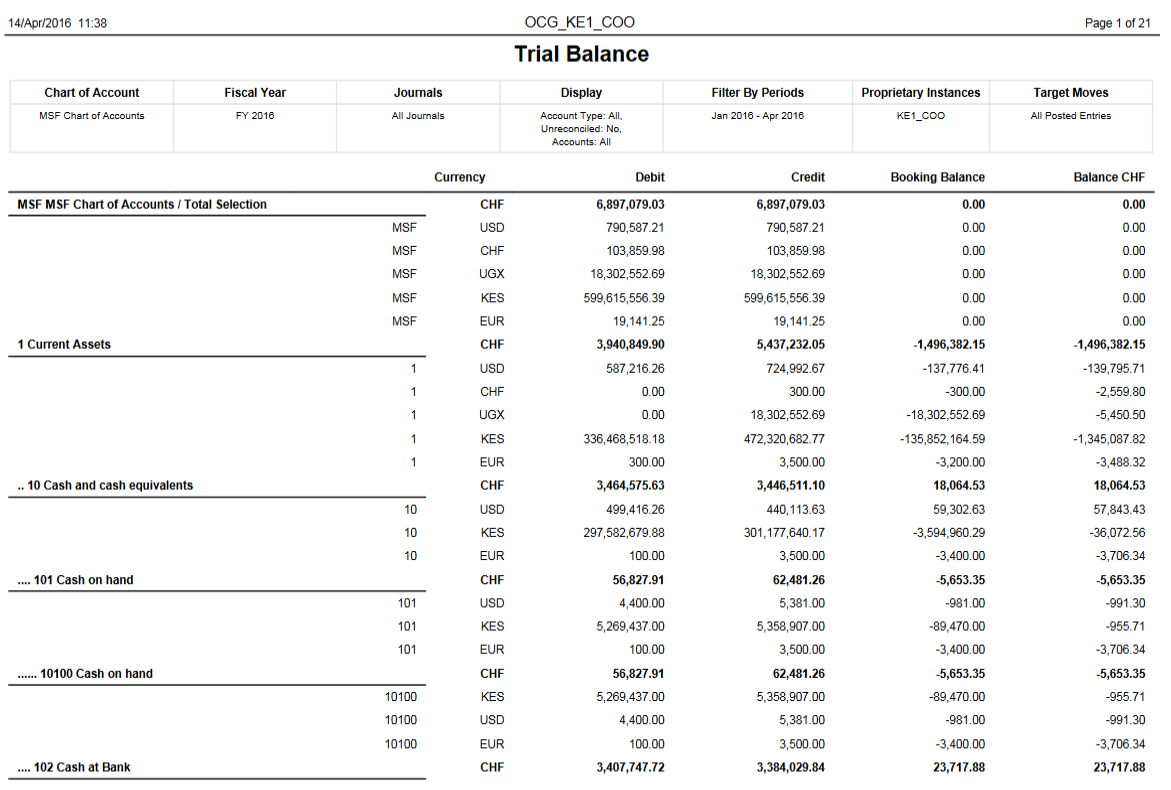Select the Journals filter header
This screenshot has height=790, width=1171.
pyautogui.click(x=418, y=93)
